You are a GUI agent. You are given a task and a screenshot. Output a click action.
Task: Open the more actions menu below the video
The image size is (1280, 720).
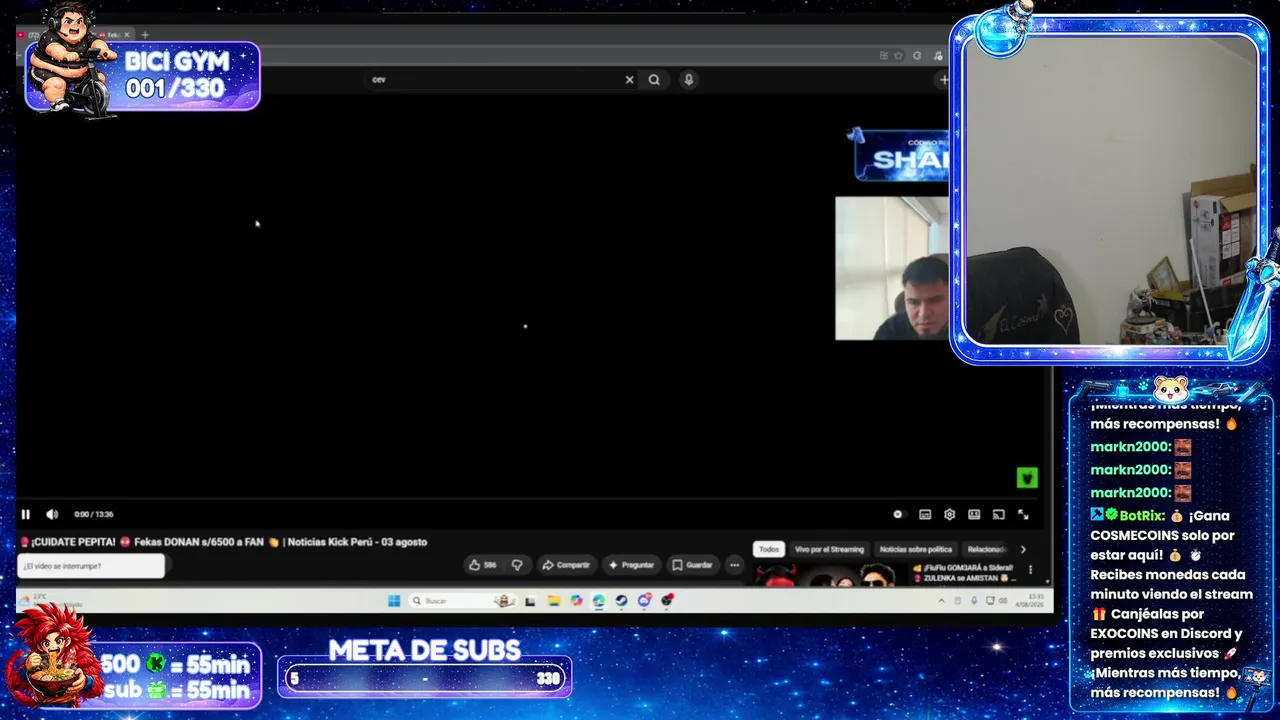(735, 565)
